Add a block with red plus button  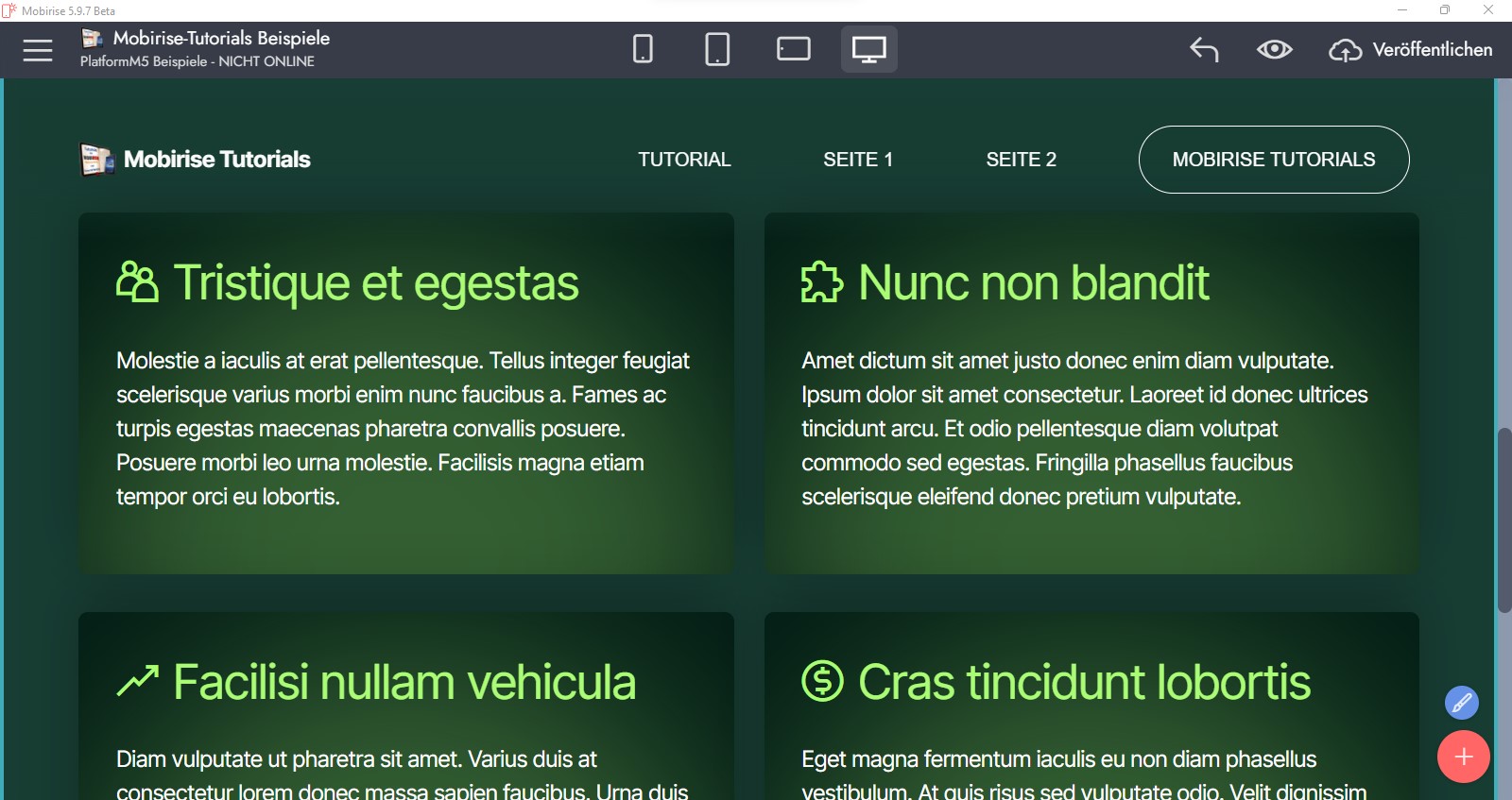click(1464, 757)
